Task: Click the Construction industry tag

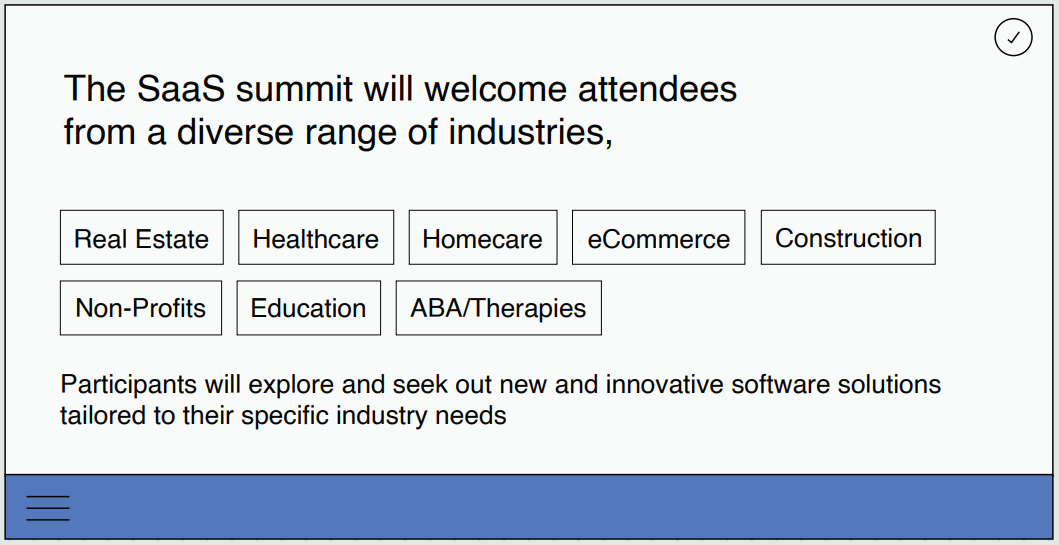Action: point(848,238)
